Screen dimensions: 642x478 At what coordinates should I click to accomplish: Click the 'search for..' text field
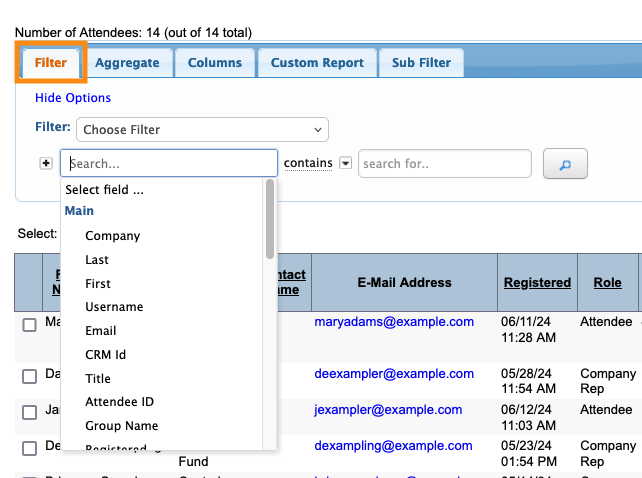(445, 164)
